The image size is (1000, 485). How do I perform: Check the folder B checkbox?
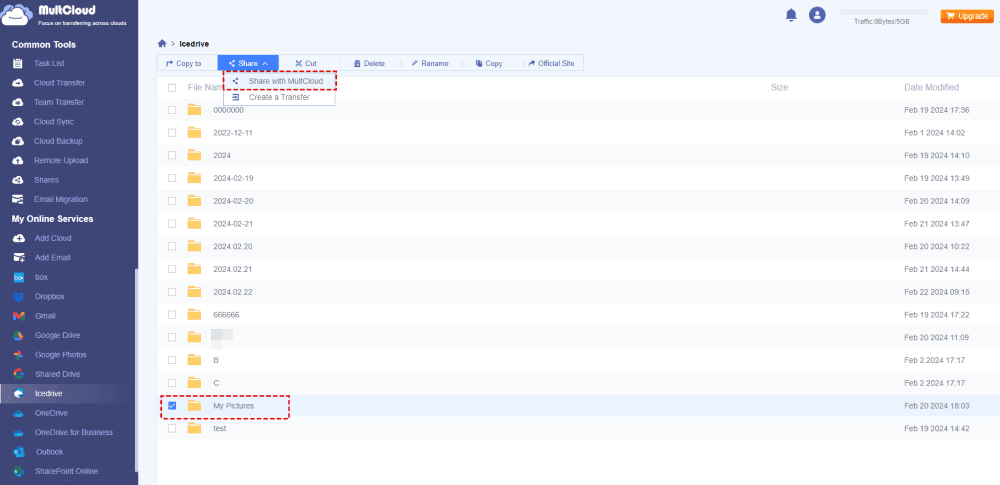(172, 360)
